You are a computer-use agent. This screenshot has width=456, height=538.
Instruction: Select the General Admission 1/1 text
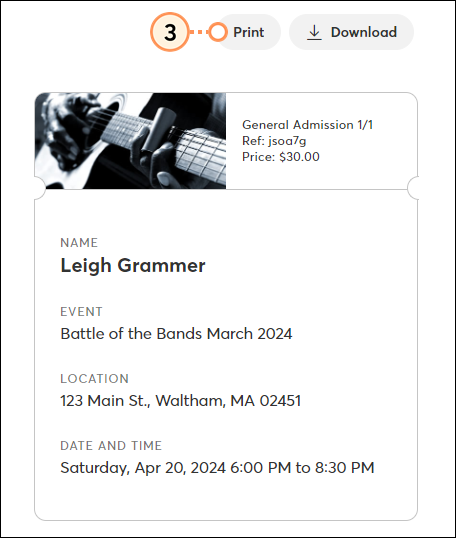coord(307,125)
